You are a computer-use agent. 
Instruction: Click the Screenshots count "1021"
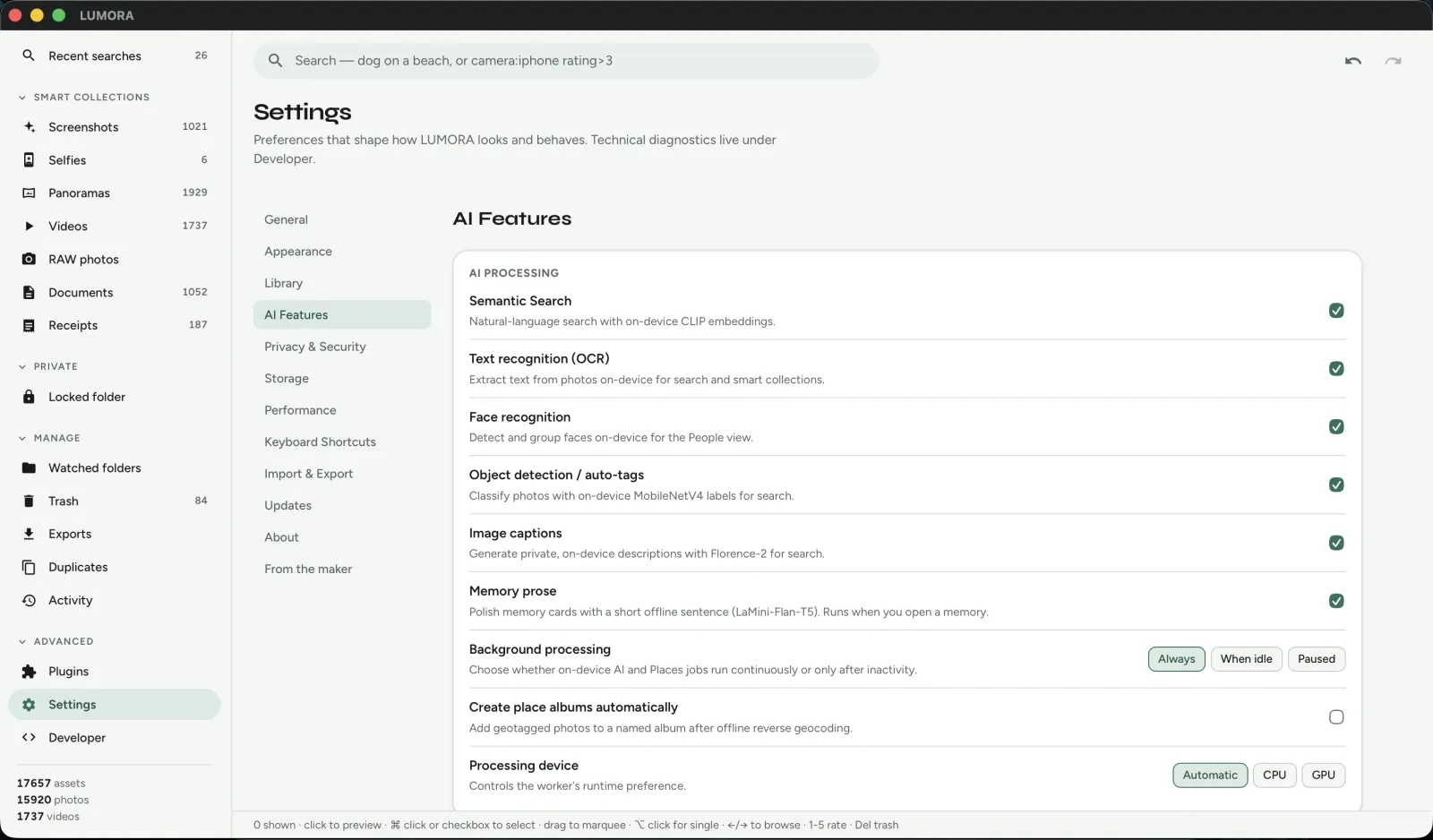pos(194,127)
